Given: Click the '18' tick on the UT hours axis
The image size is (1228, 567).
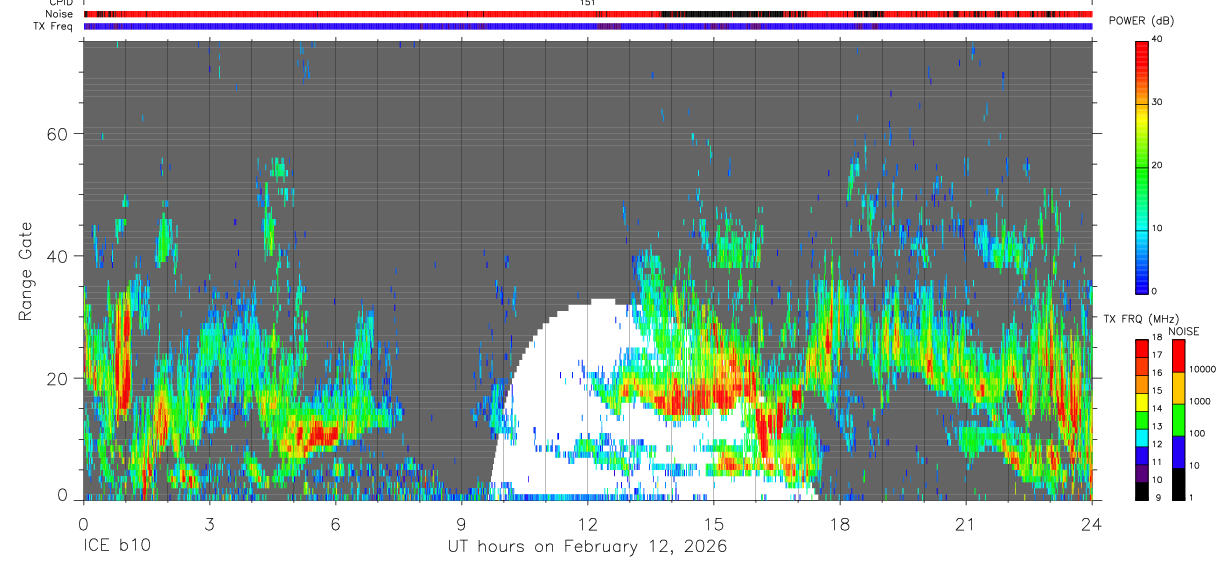Looking at the screenshot, I should 840,523.
